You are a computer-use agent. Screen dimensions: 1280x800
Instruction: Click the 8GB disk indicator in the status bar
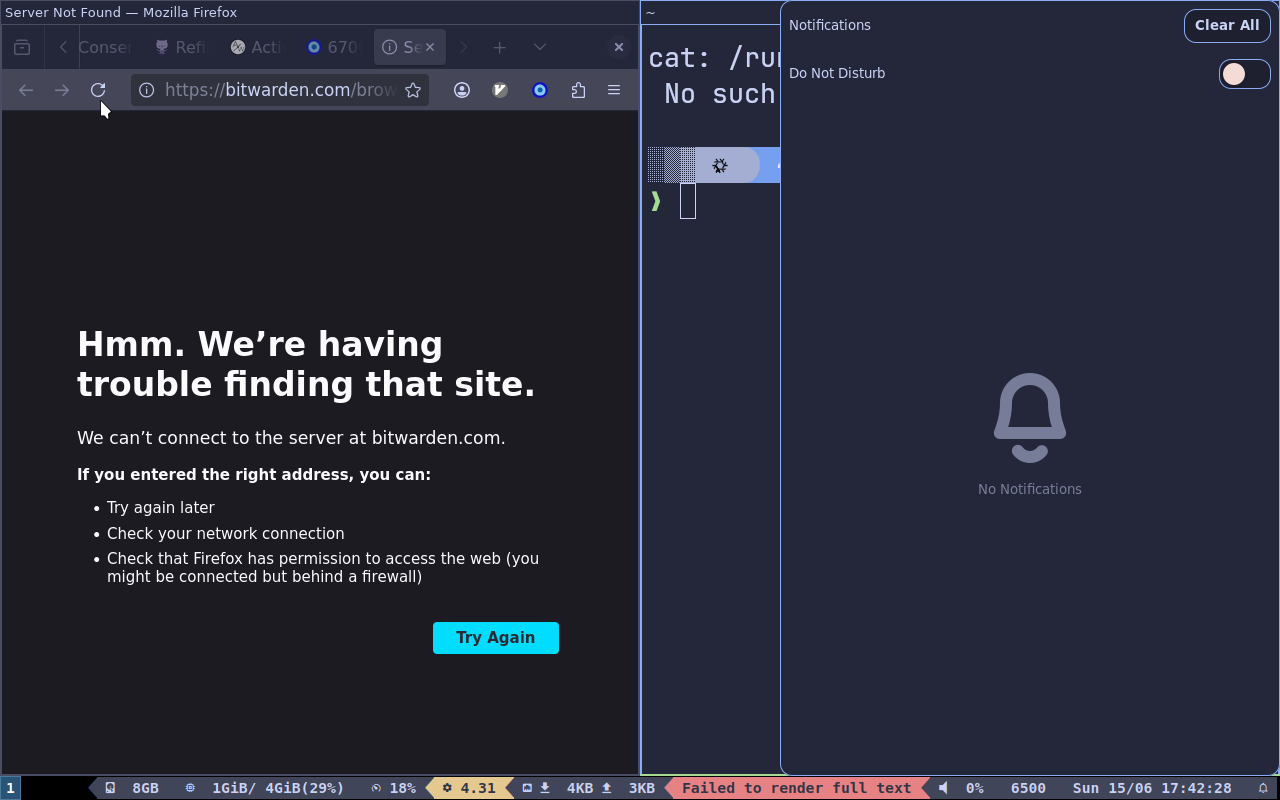[132, 788]
